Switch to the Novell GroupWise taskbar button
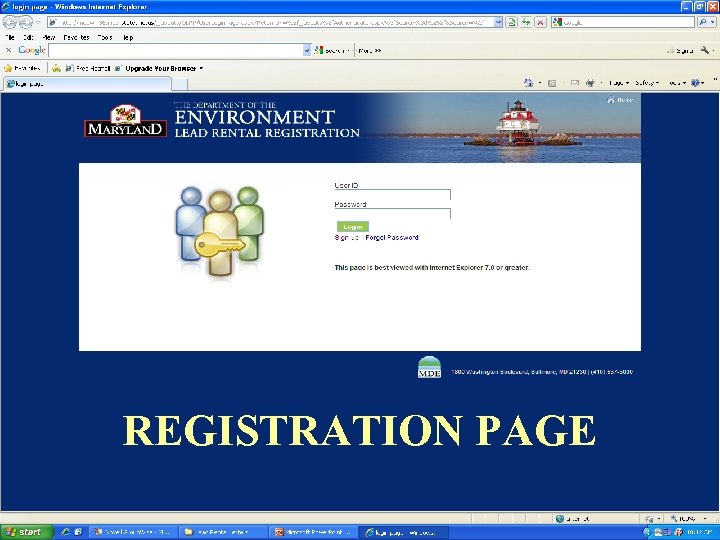This screenshot has width=720, height=540. coord(132,532)
